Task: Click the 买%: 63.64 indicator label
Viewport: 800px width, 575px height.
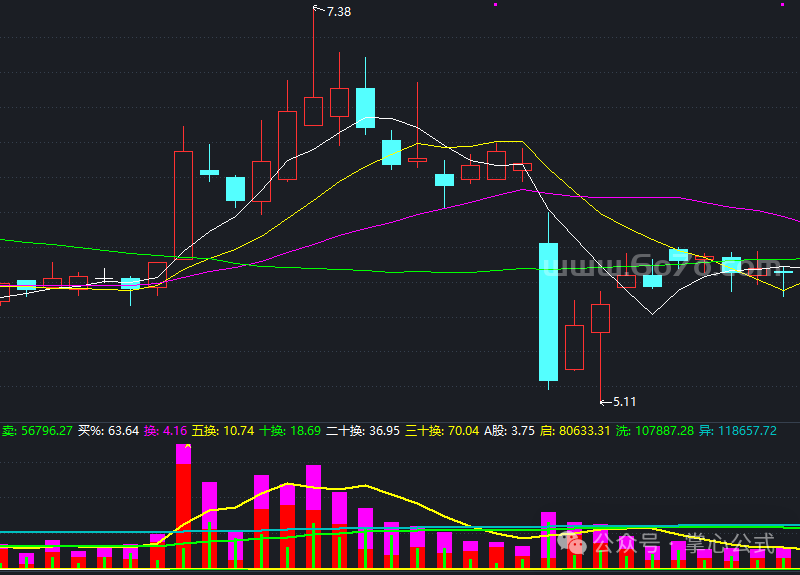Action: point(109,431)
